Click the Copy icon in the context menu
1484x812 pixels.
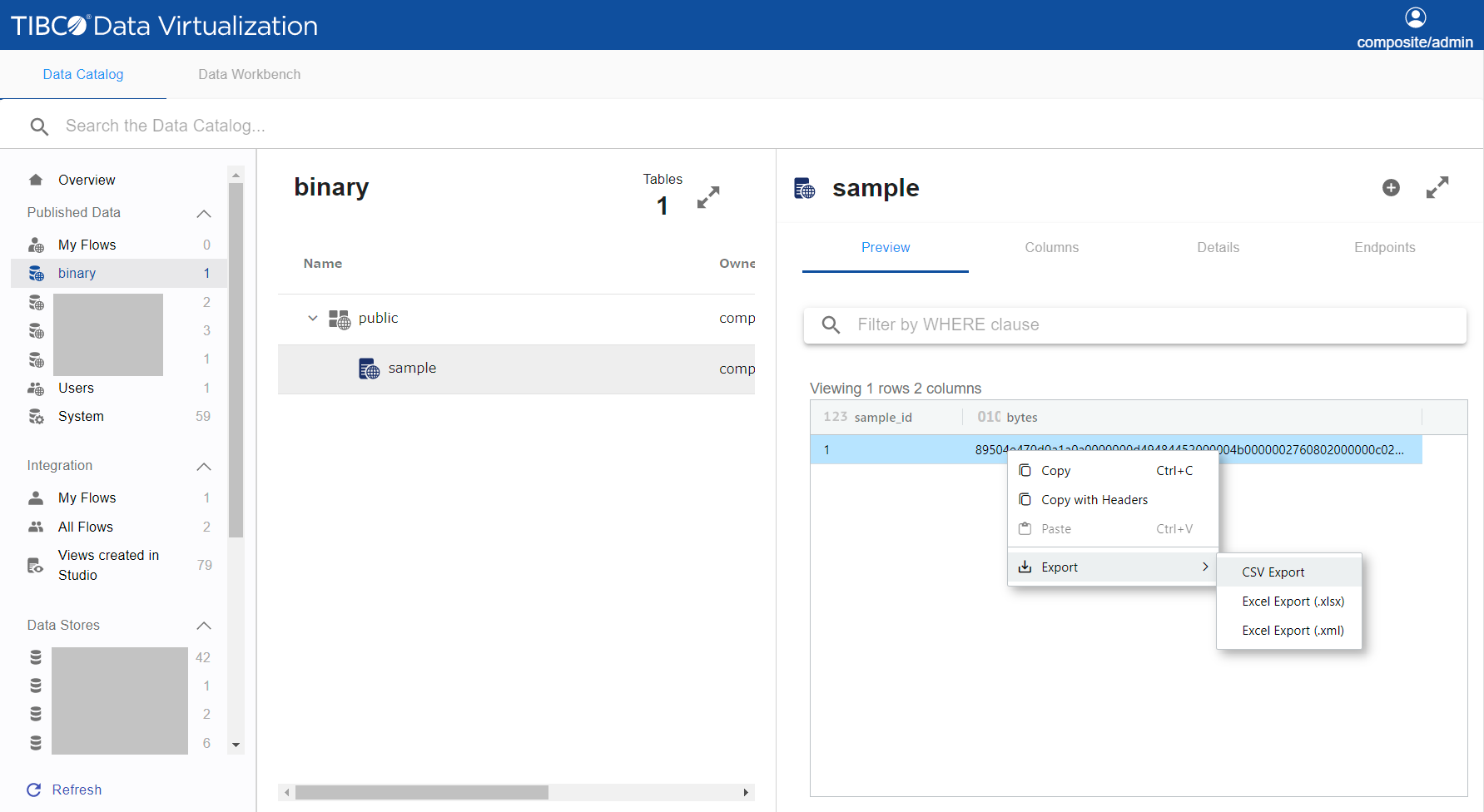1025,470
